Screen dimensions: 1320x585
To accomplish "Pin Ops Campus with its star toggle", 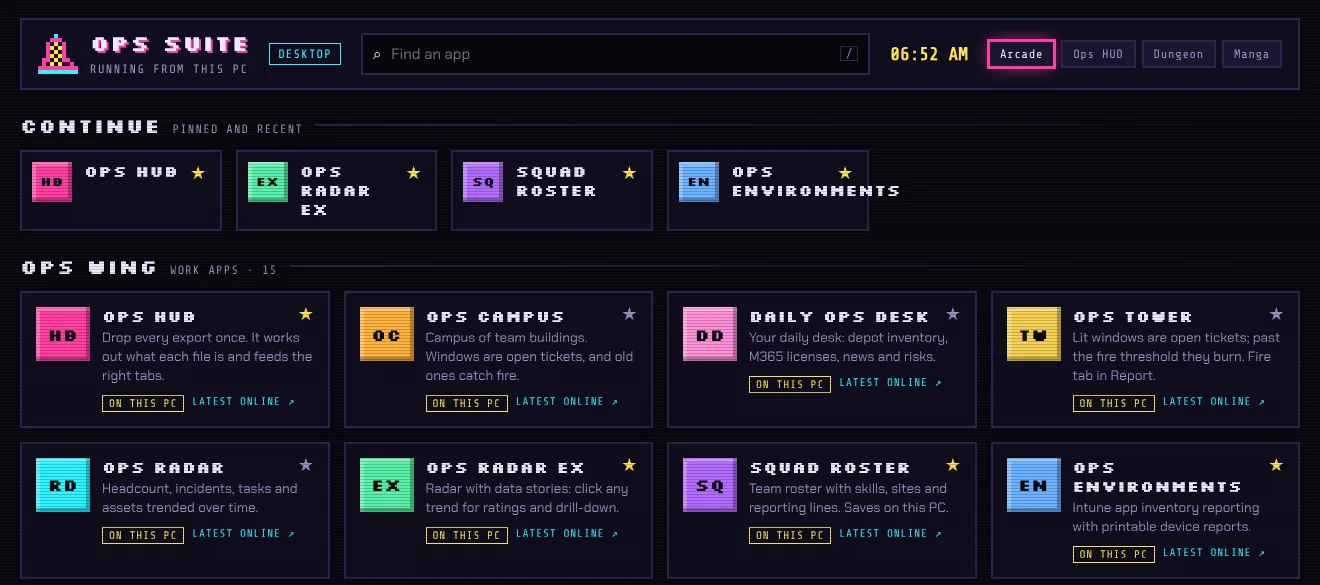I will [x=629, y=314].
